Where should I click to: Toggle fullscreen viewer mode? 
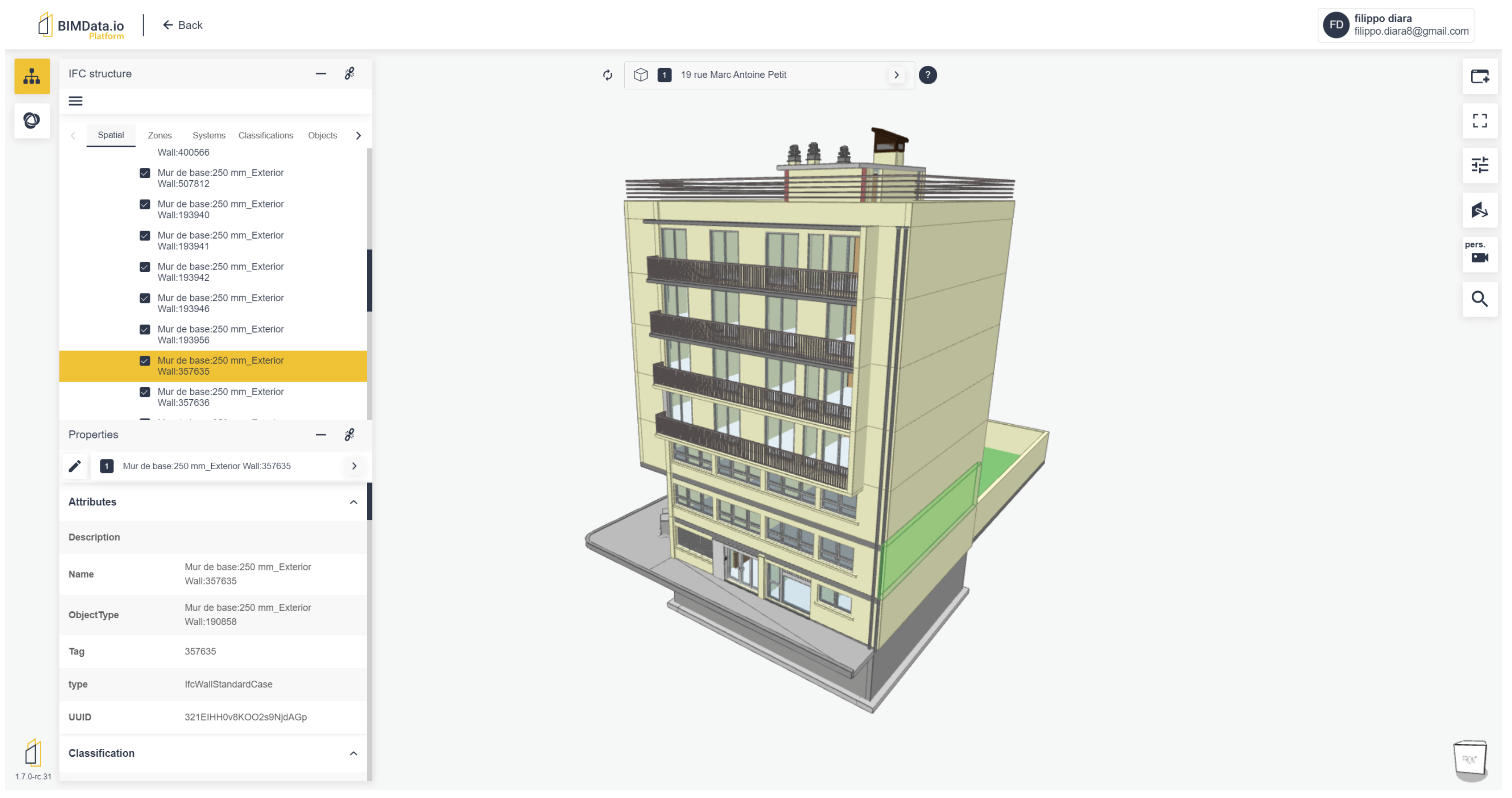click(x=1480, y=121)
